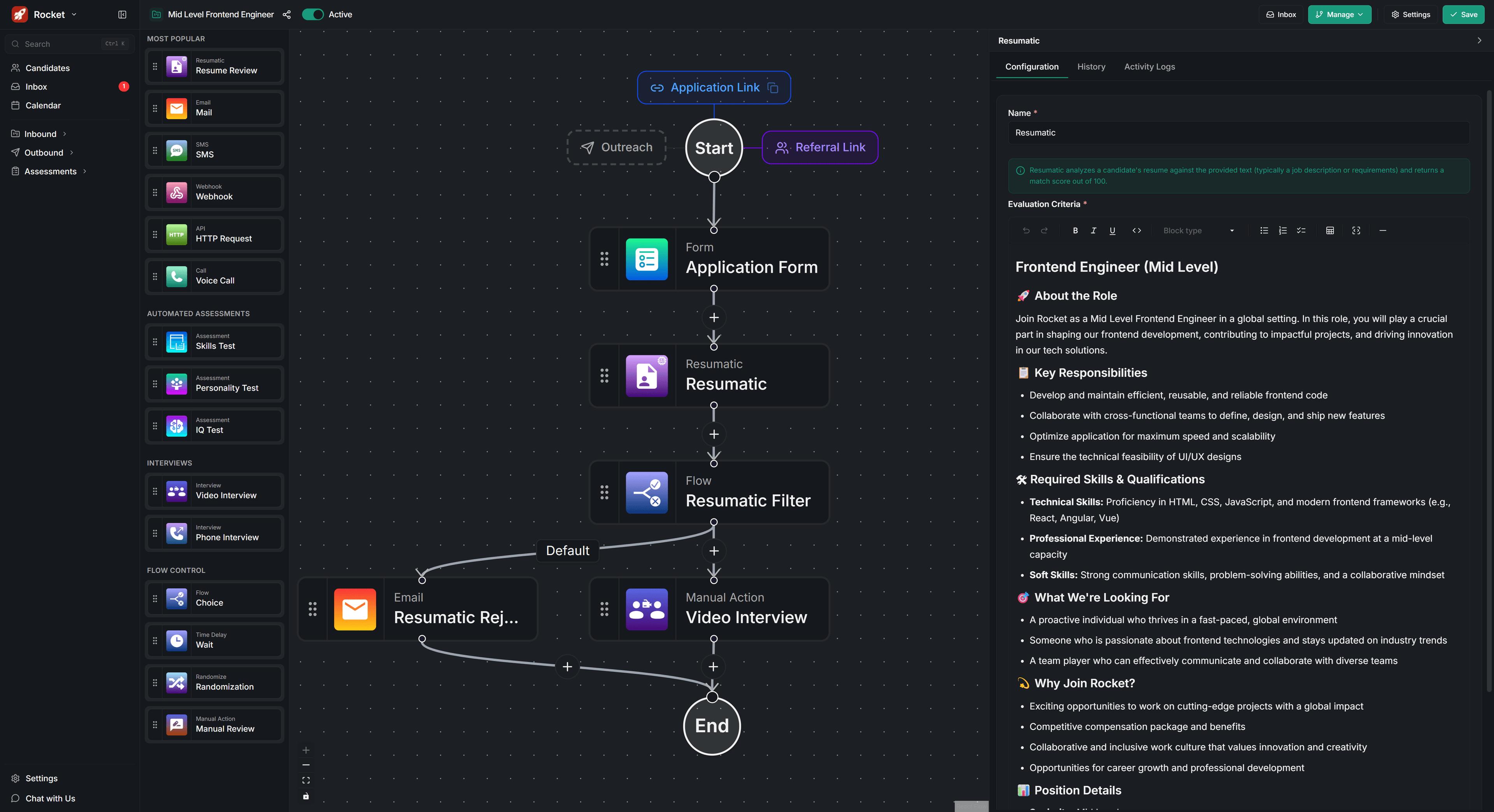Image resolution: width=1494 pixels, height=812 pixels.
Task: Select the Wait clock icon
Action: (x=176, y=641)
